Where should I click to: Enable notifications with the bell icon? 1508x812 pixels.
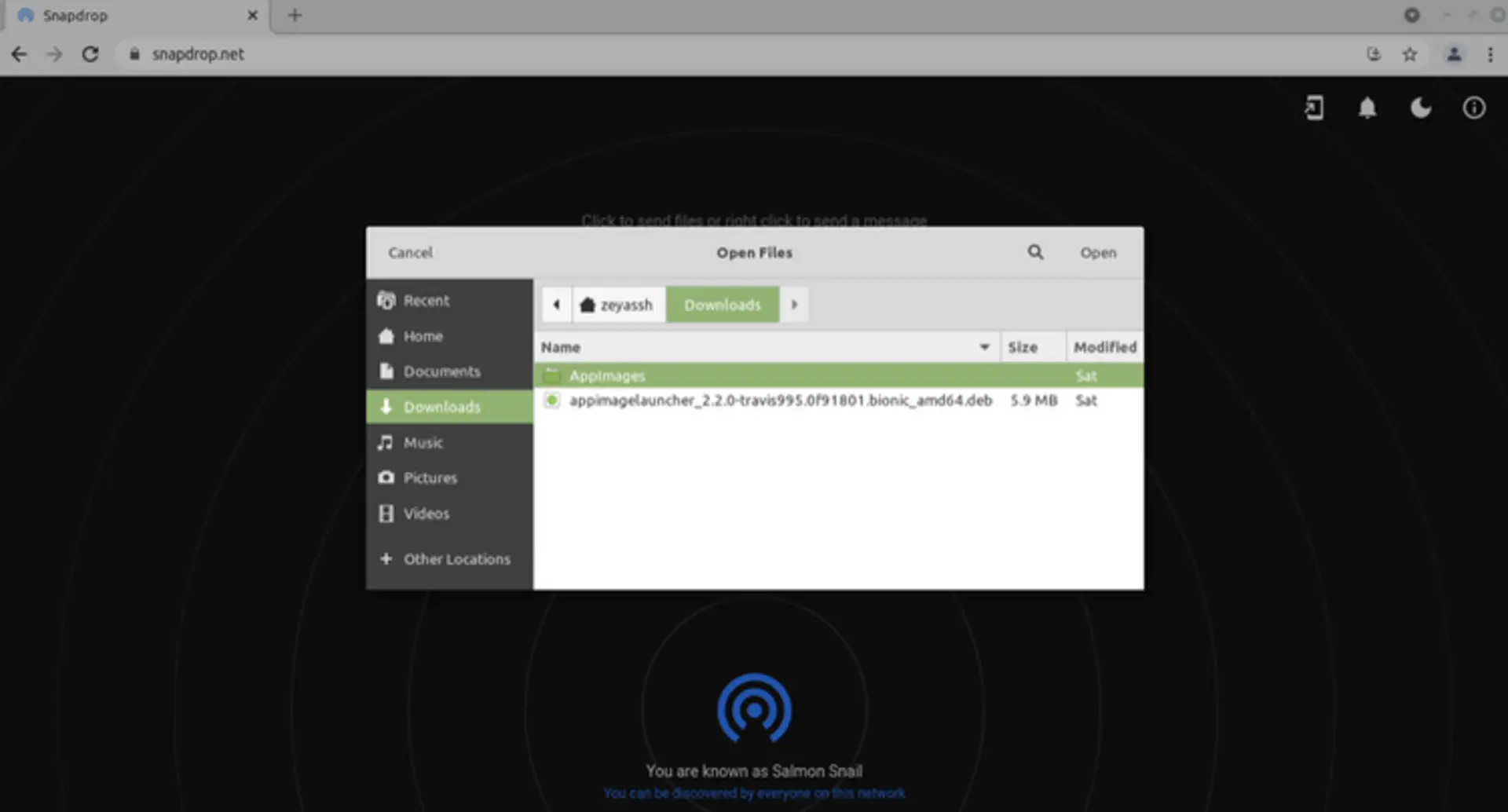(1367, 108)
